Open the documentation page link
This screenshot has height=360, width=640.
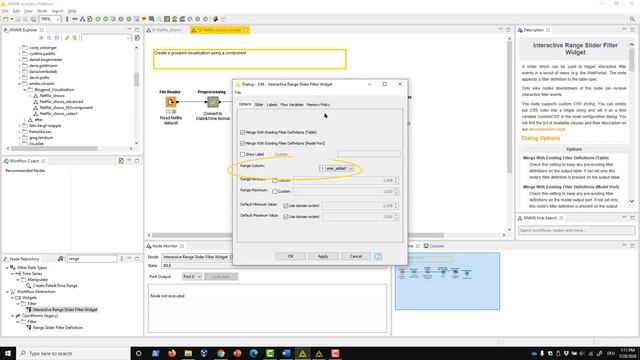tap(547, 129)
